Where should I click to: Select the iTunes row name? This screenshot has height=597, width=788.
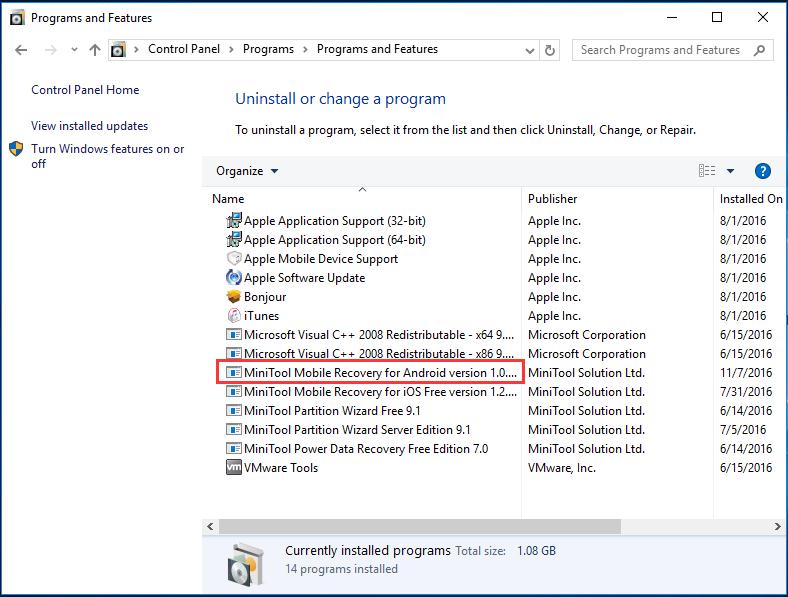261,316
